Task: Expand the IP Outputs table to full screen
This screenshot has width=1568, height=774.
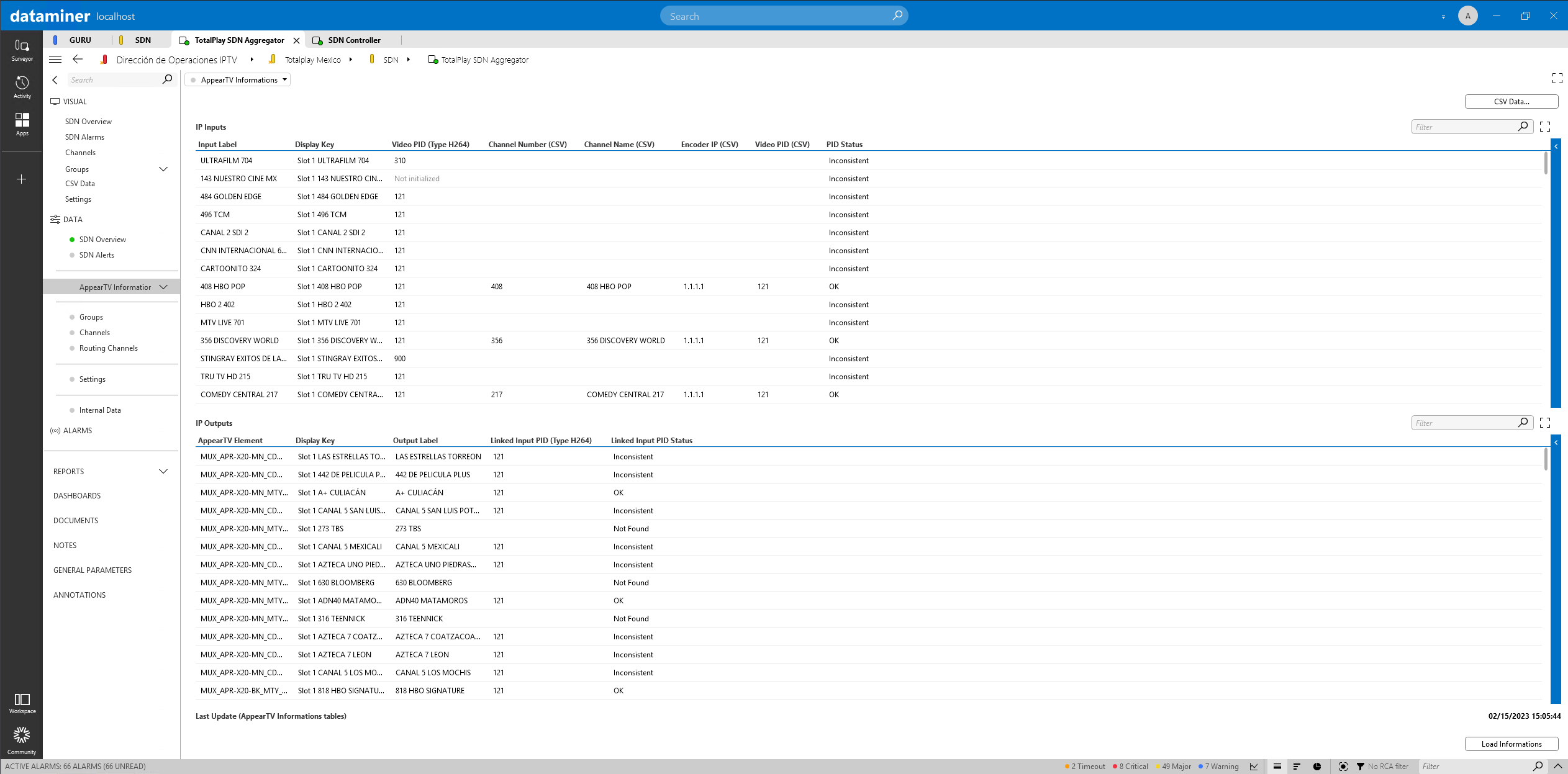Action: [x=1545, y=423]
